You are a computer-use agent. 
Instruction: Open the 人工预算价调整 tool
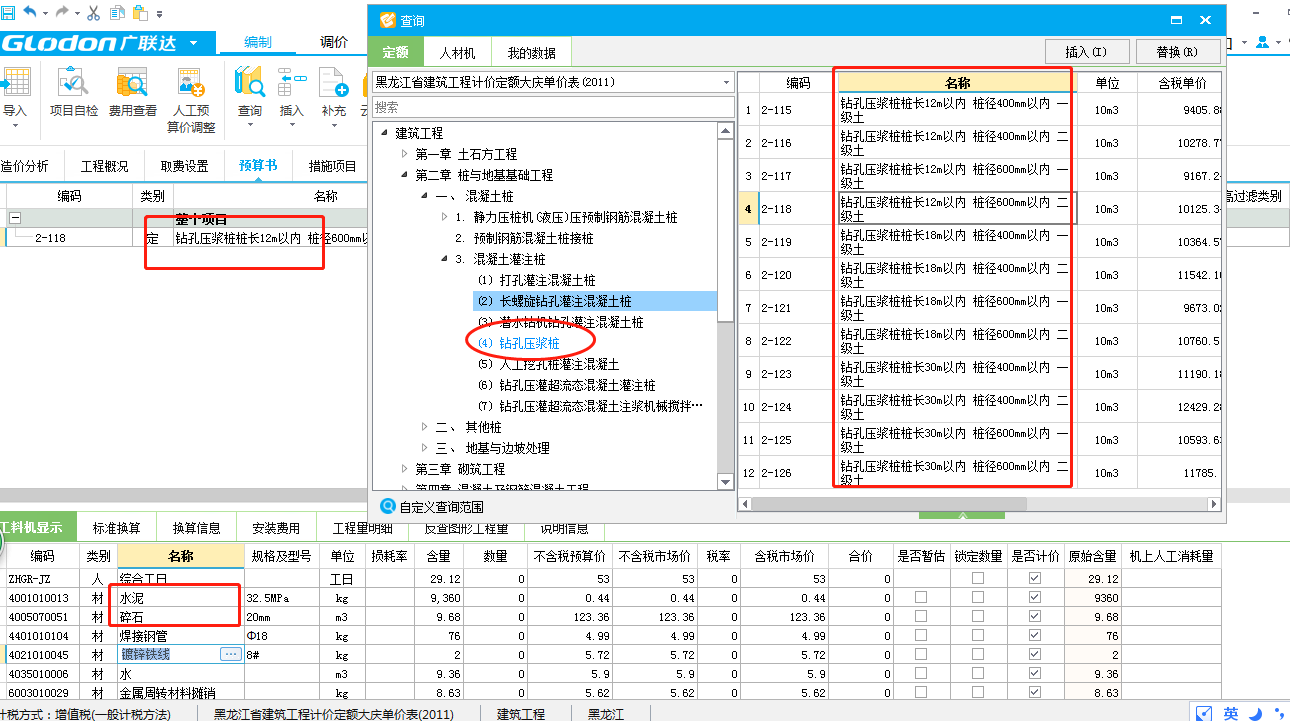click(190, 100)
